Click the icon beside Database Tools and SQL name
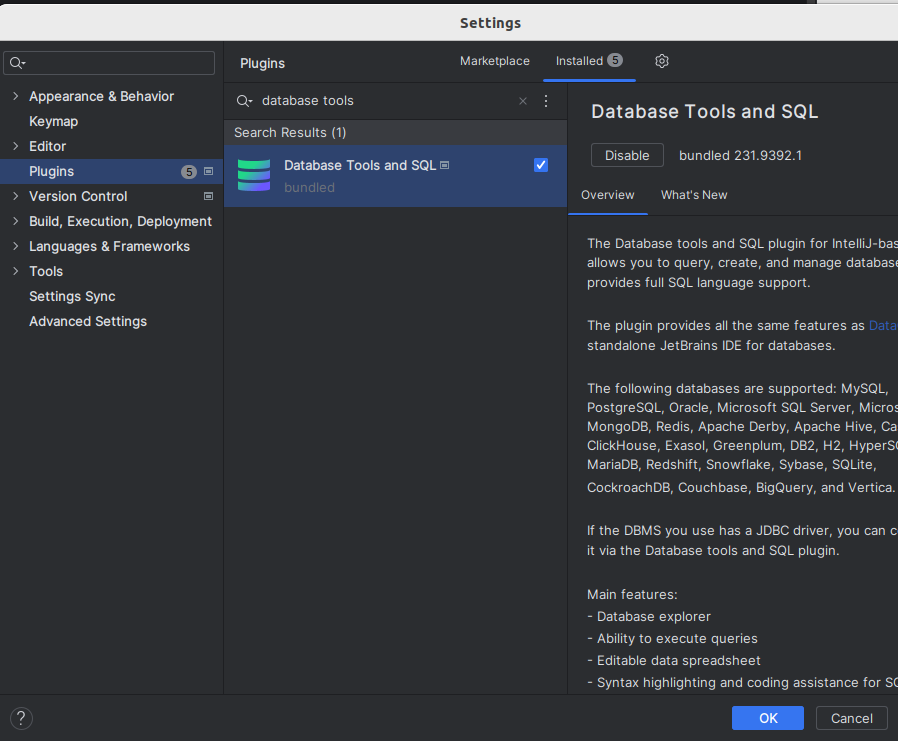This screenshot has height=741, width=898. click(x=444, y=165)
